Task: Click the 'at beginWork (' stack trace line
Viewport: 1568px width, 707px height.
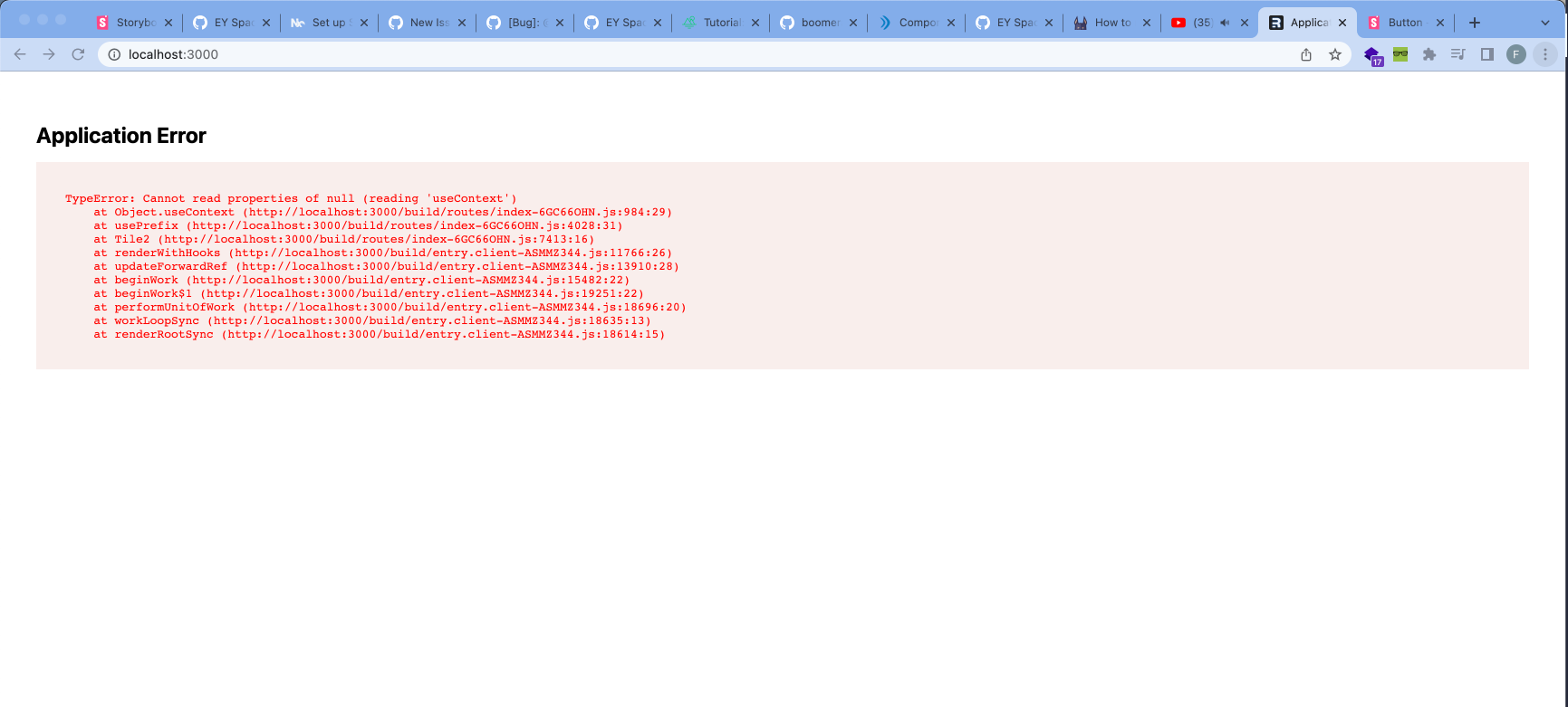Action: (x=361, y=280)
